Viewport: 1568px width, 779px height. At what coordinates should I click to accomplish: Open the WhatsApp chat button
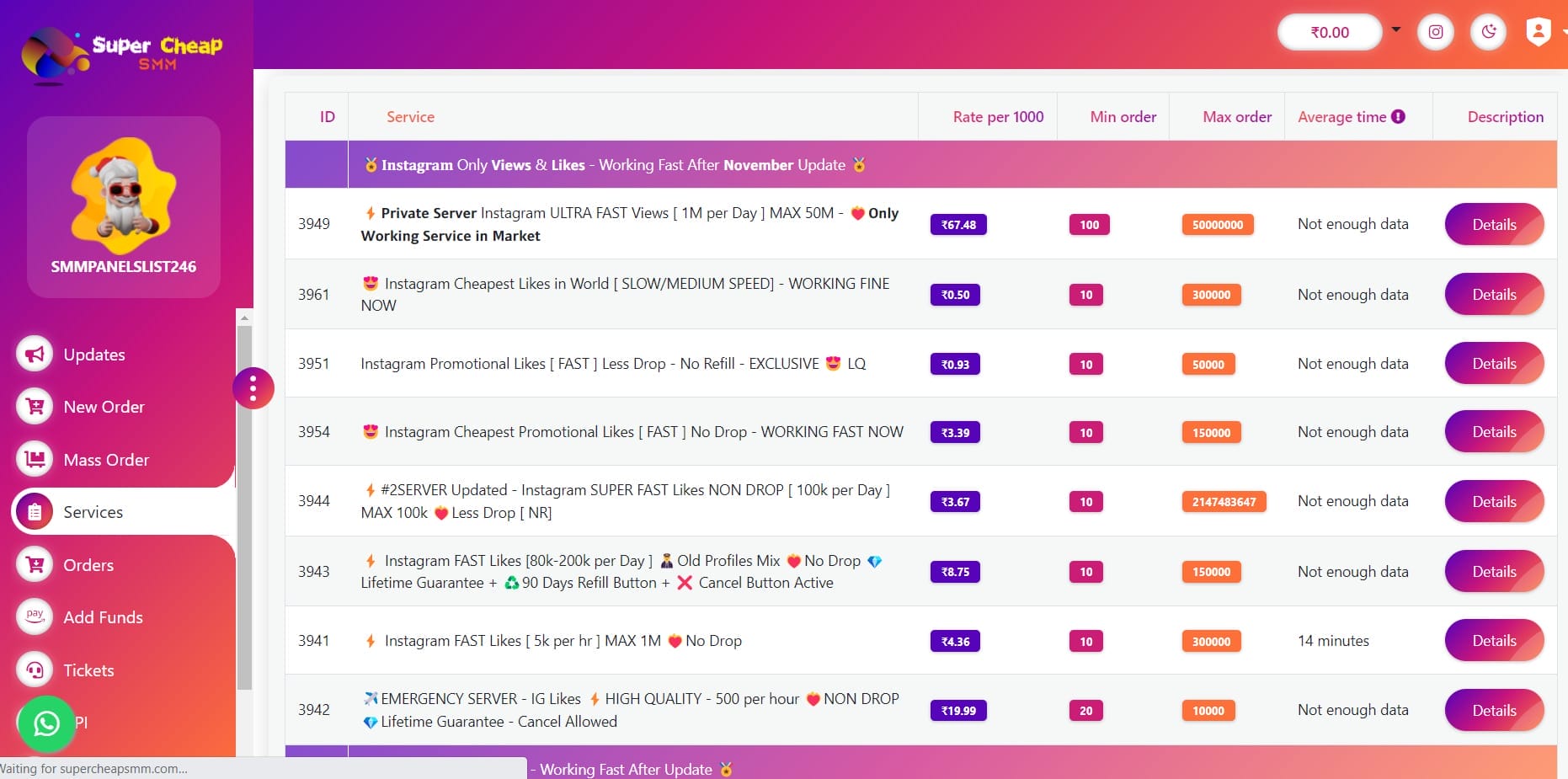(46, 723)
